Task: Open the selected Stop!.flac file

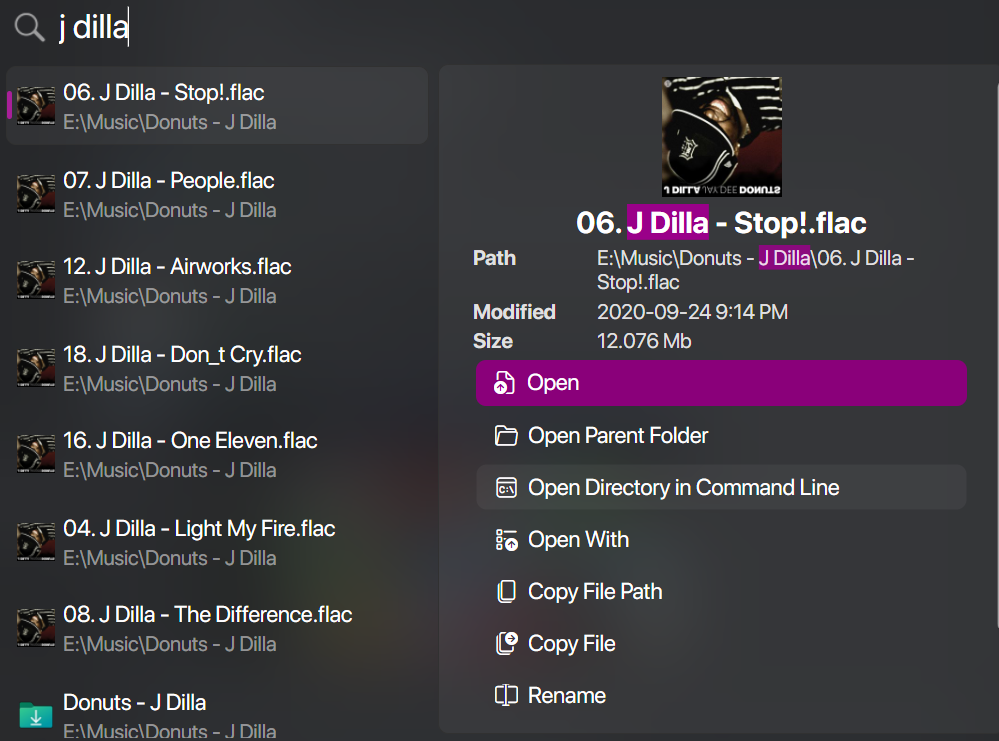Action: tap(721, 382)
